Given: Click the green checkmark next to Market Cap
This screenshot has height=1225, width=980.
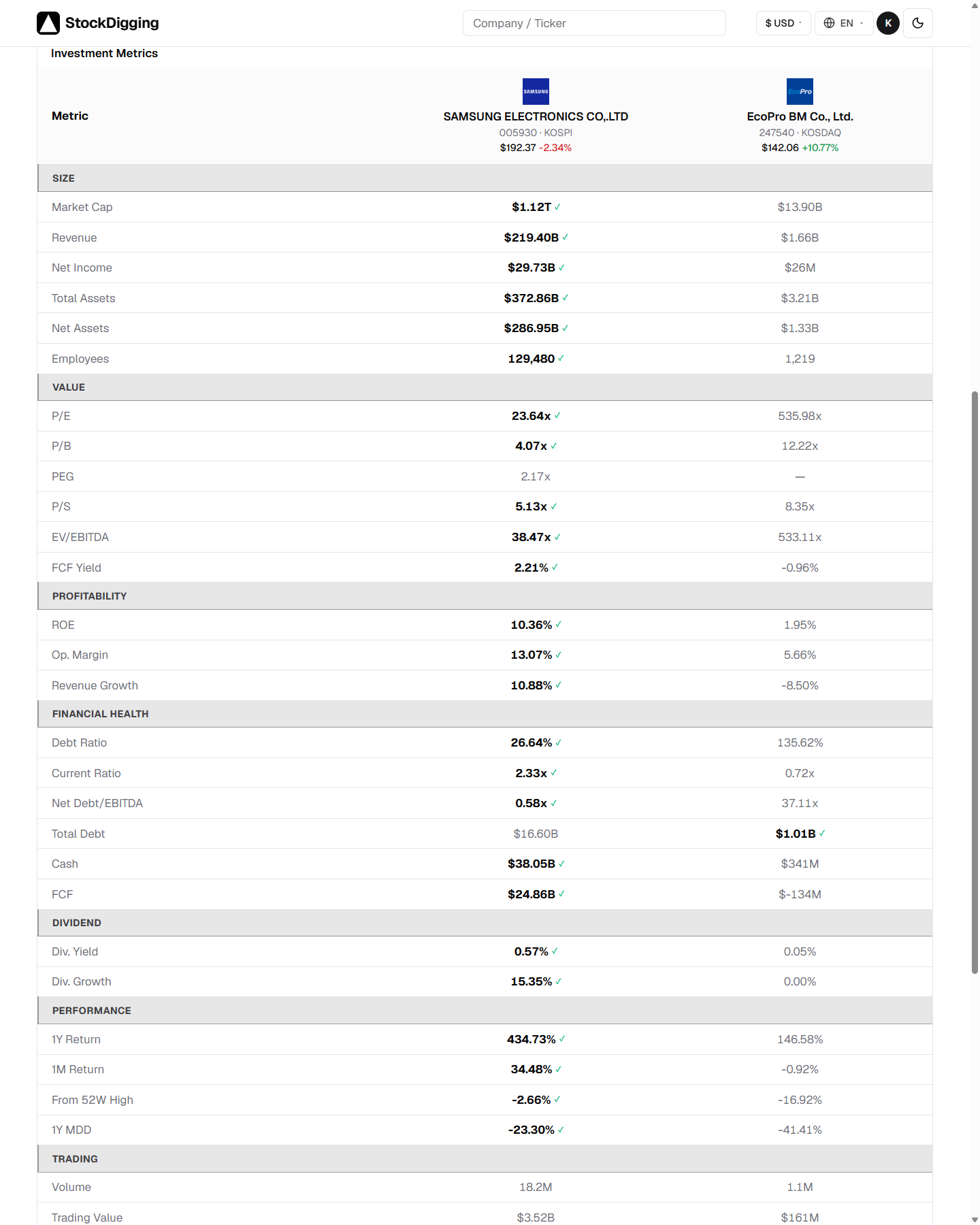Looking at the screenshot, I should [x=557, y=207].
